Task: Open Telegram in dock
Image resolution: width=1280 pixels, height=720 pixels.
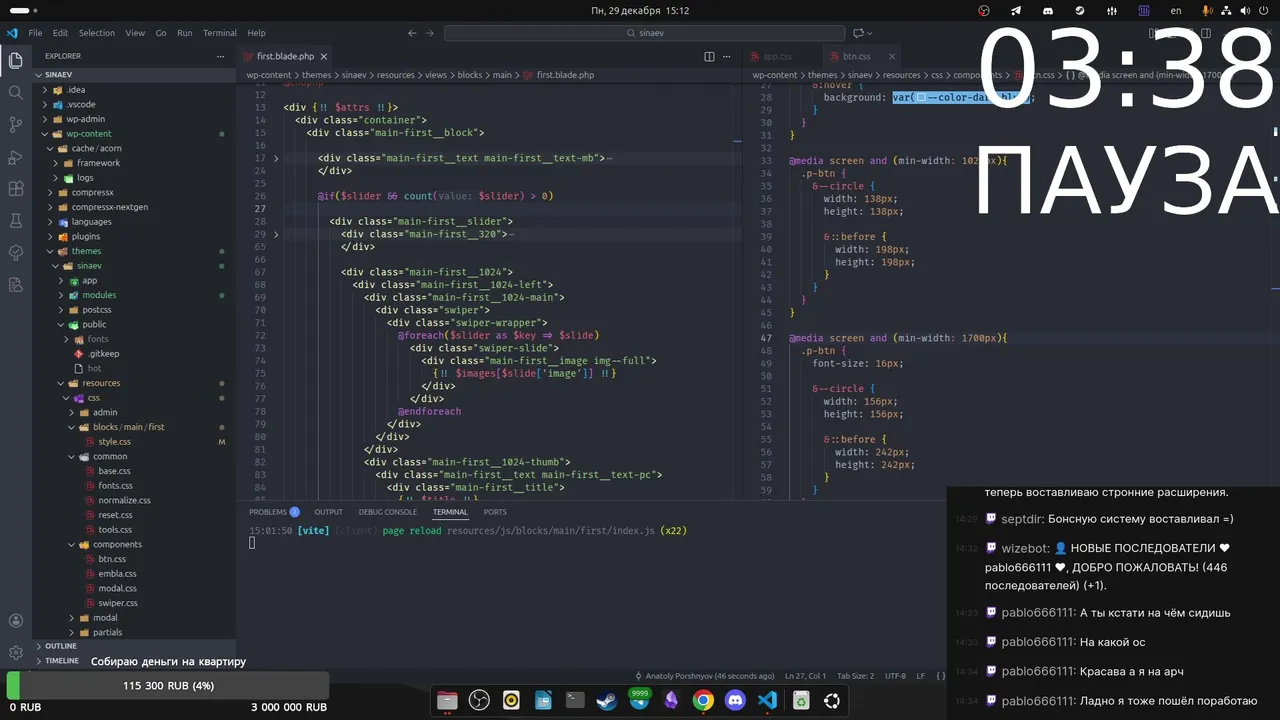Action: (639, 700)
